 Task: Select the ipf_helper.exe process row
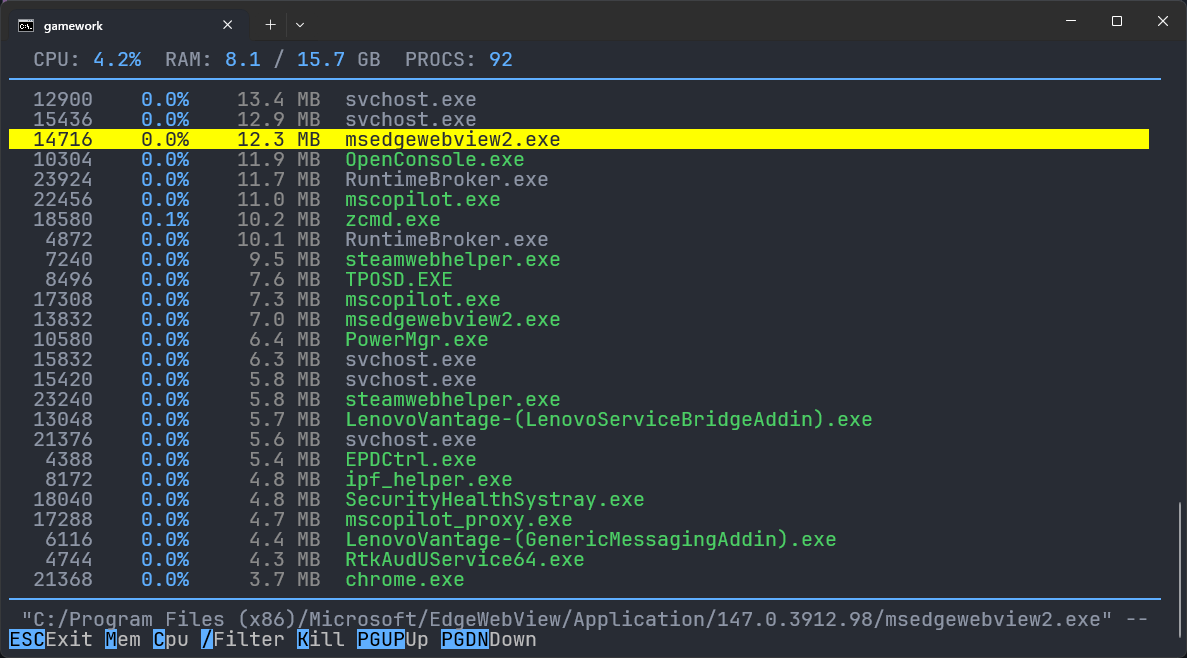(578, 479)
